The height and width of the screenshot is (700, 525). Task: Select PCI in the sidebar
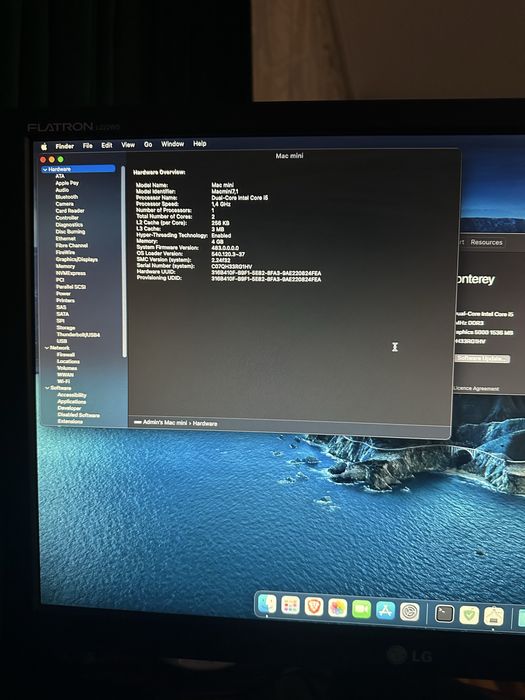tap(60, 280)
